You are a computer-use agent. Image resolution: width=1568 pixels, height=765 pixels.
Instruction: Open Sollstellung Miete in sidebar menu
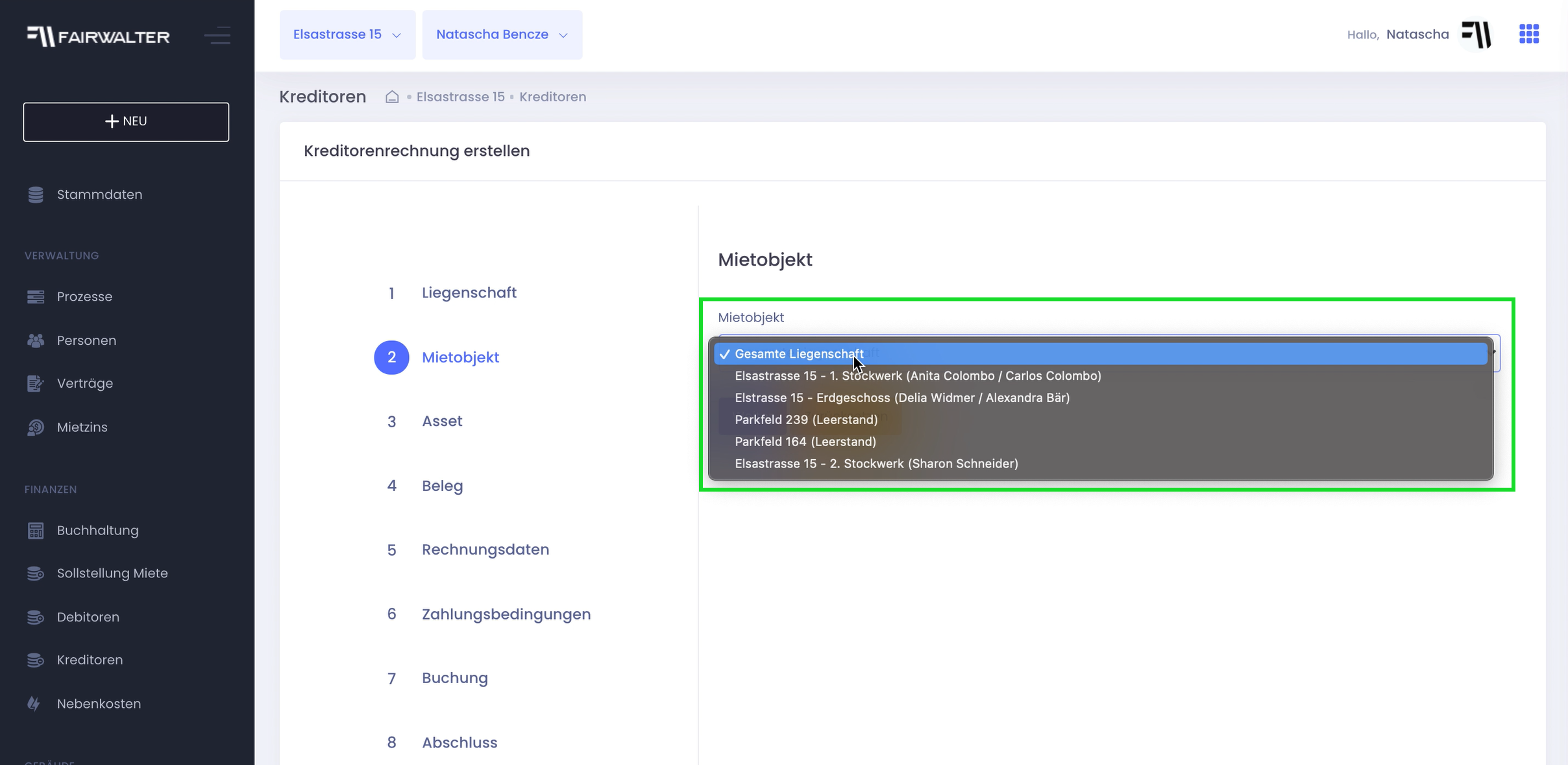112,573
